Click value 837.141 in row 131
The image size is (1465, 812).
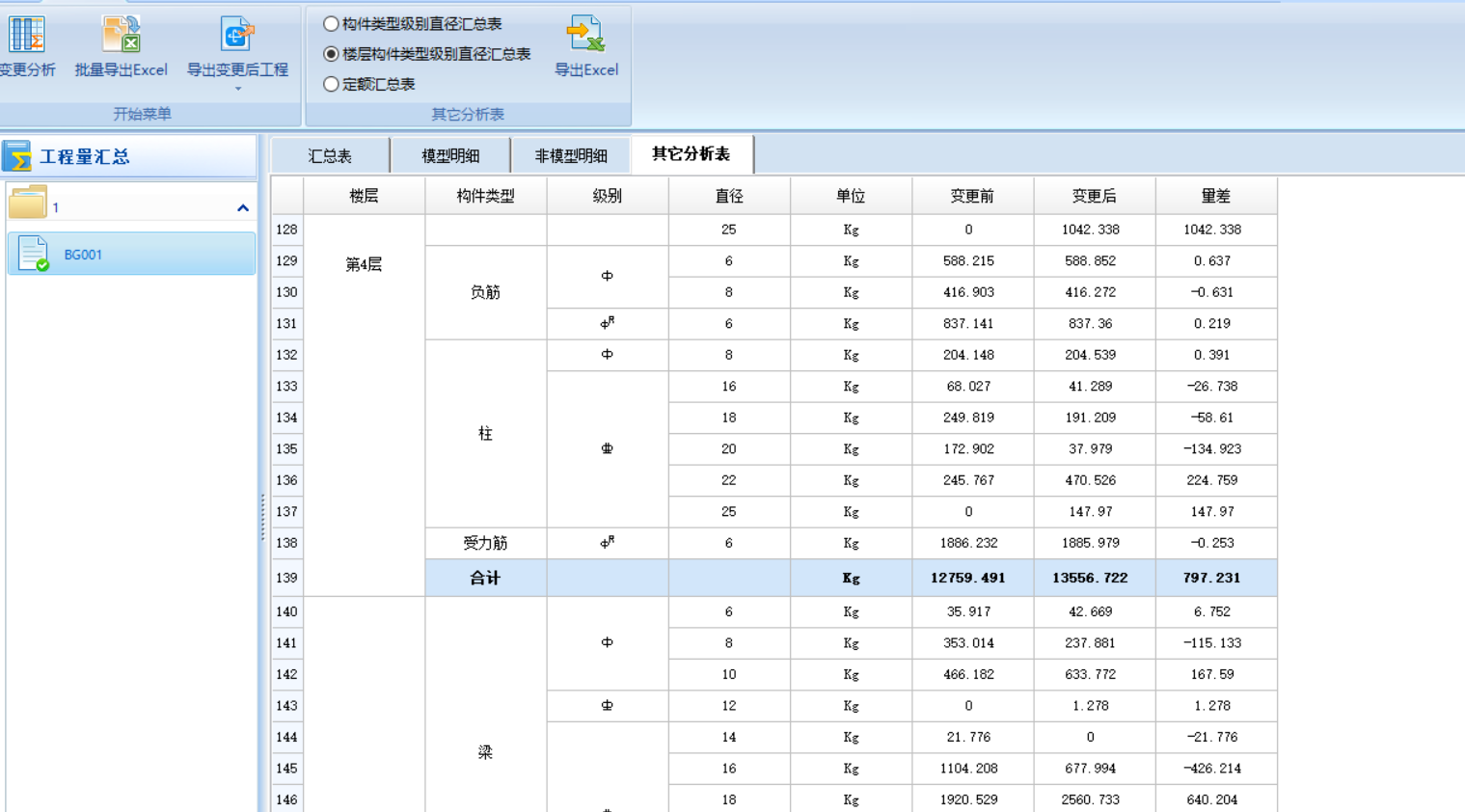coord(968,324)
